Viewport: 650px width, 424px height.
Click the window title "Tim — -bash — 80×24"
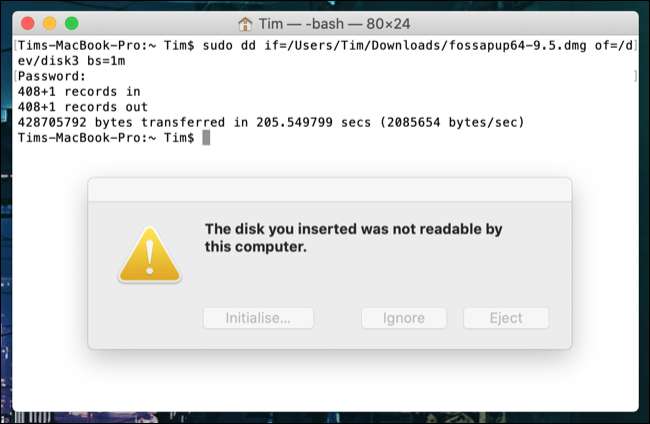(x=334, y=23)
